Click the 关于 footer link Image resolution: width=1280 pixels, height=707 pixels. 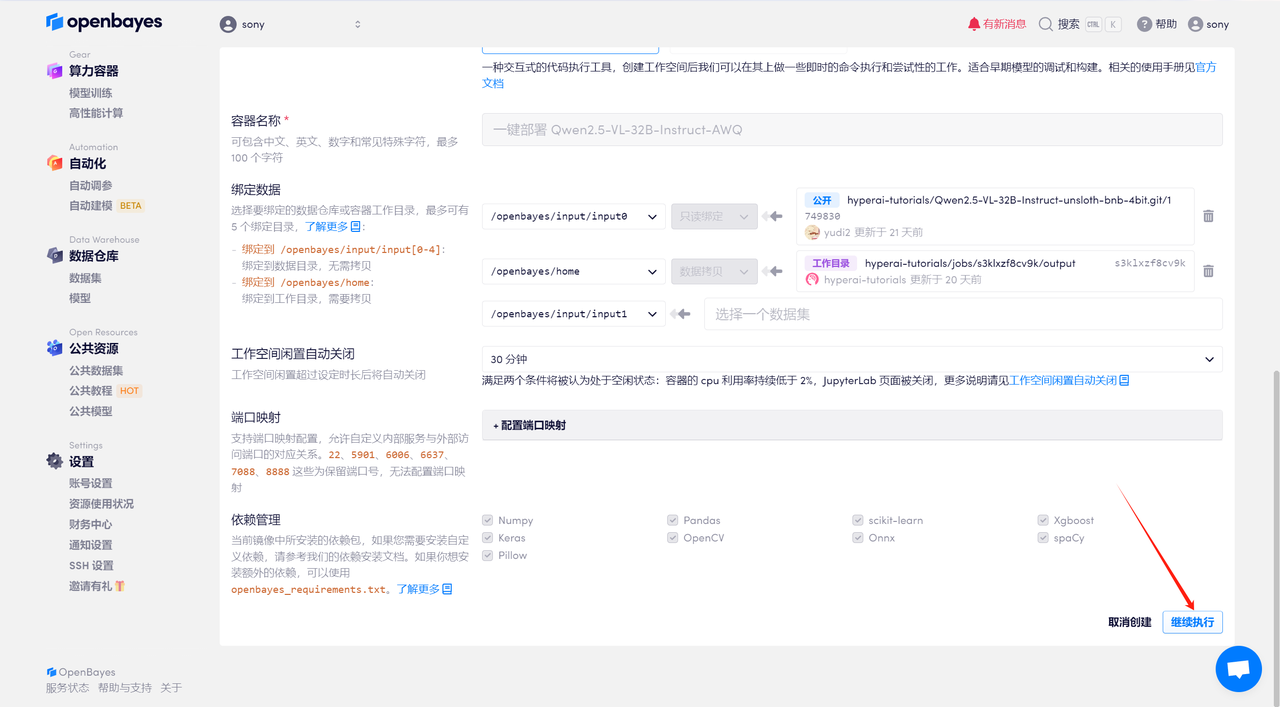pos(171,688)
